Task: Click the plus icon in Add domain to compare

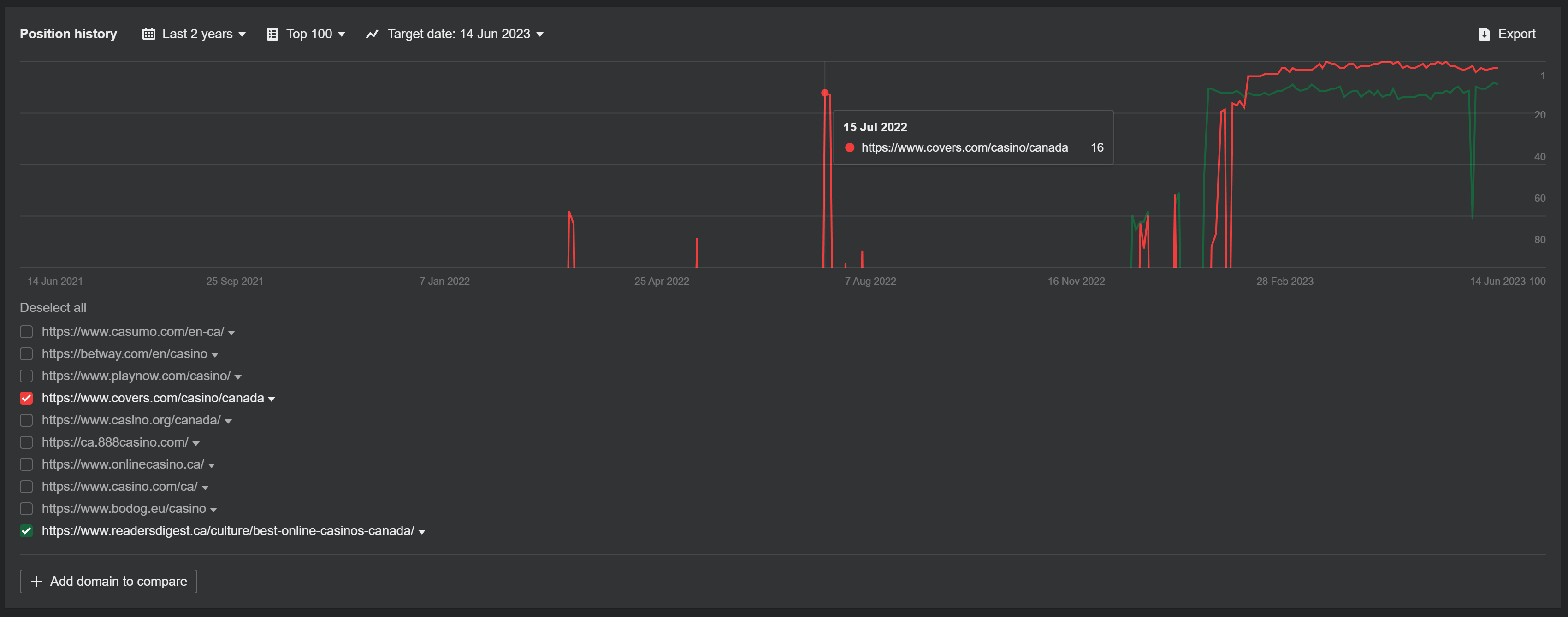Action: click(36, 582)
